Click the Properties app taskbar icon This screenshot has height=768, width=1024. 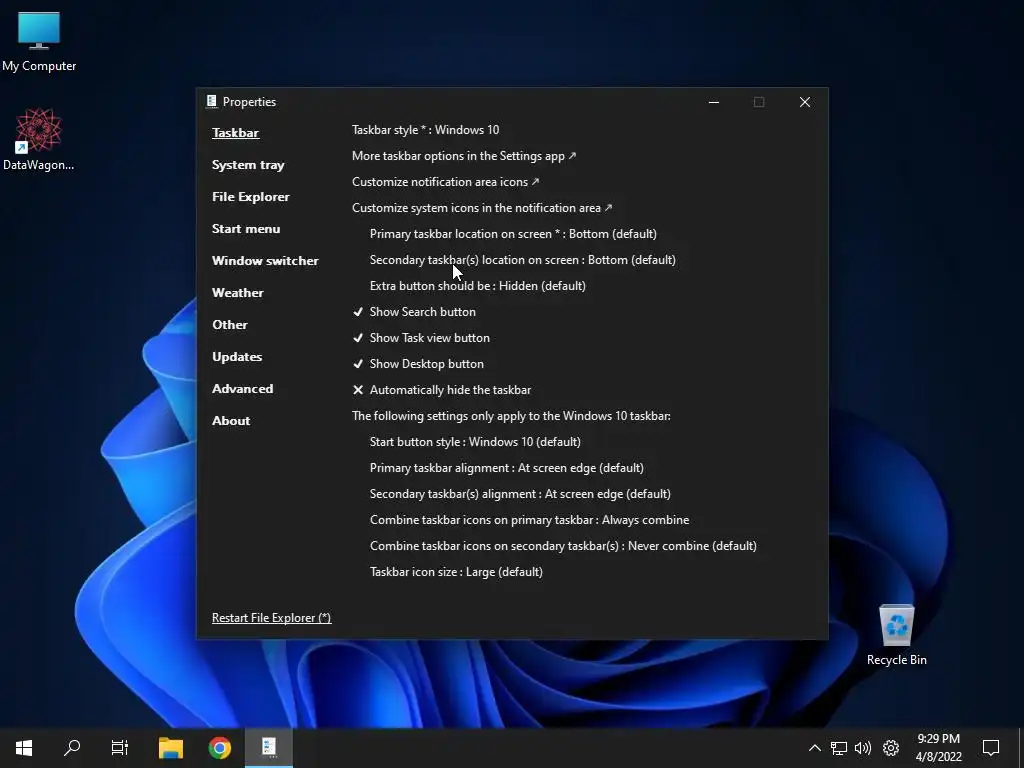(269, 747)
